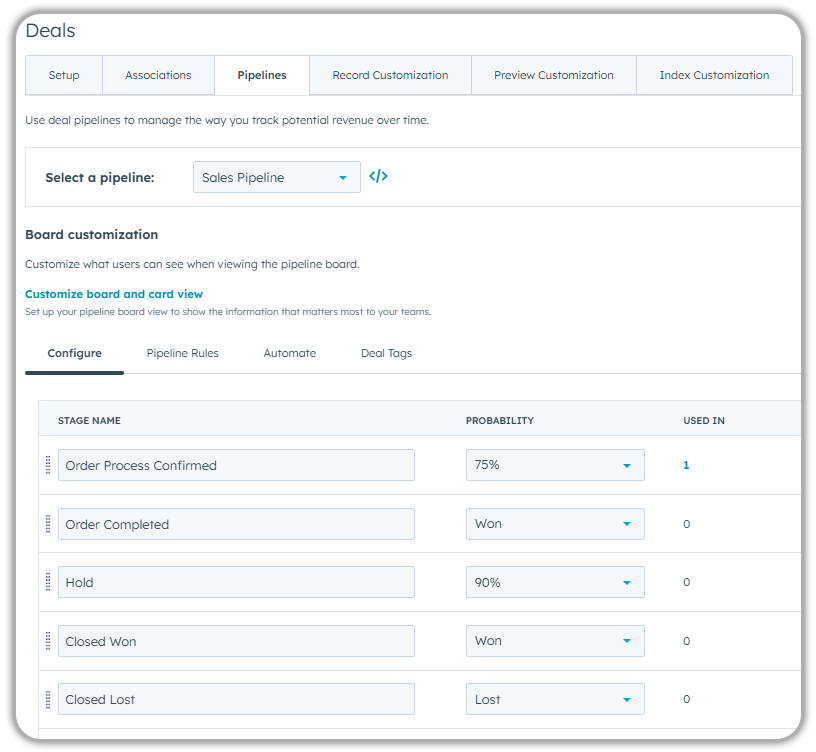Click drag handle beside Order Completed stage
This screenshot has width=816, height=752.
point(48,524)
